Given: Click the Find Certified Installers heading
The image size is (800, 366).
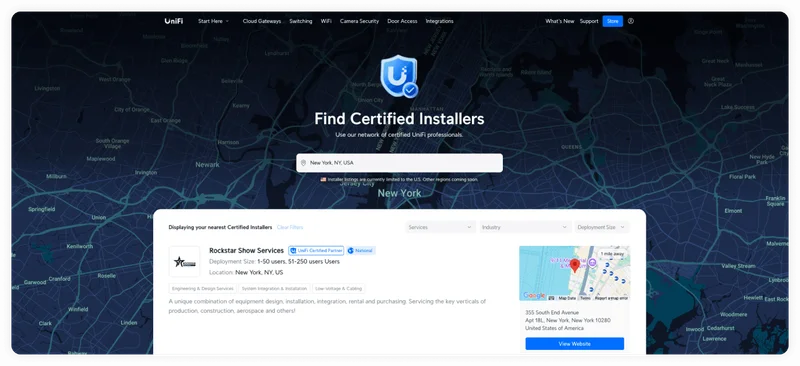Looking at the screenshot, I should coord(399,119).
